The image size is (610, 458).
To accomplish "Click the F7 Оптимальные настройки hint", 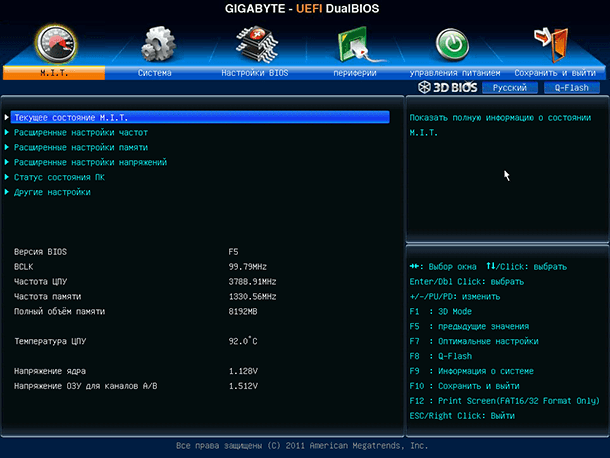I will tap(474, 341).
